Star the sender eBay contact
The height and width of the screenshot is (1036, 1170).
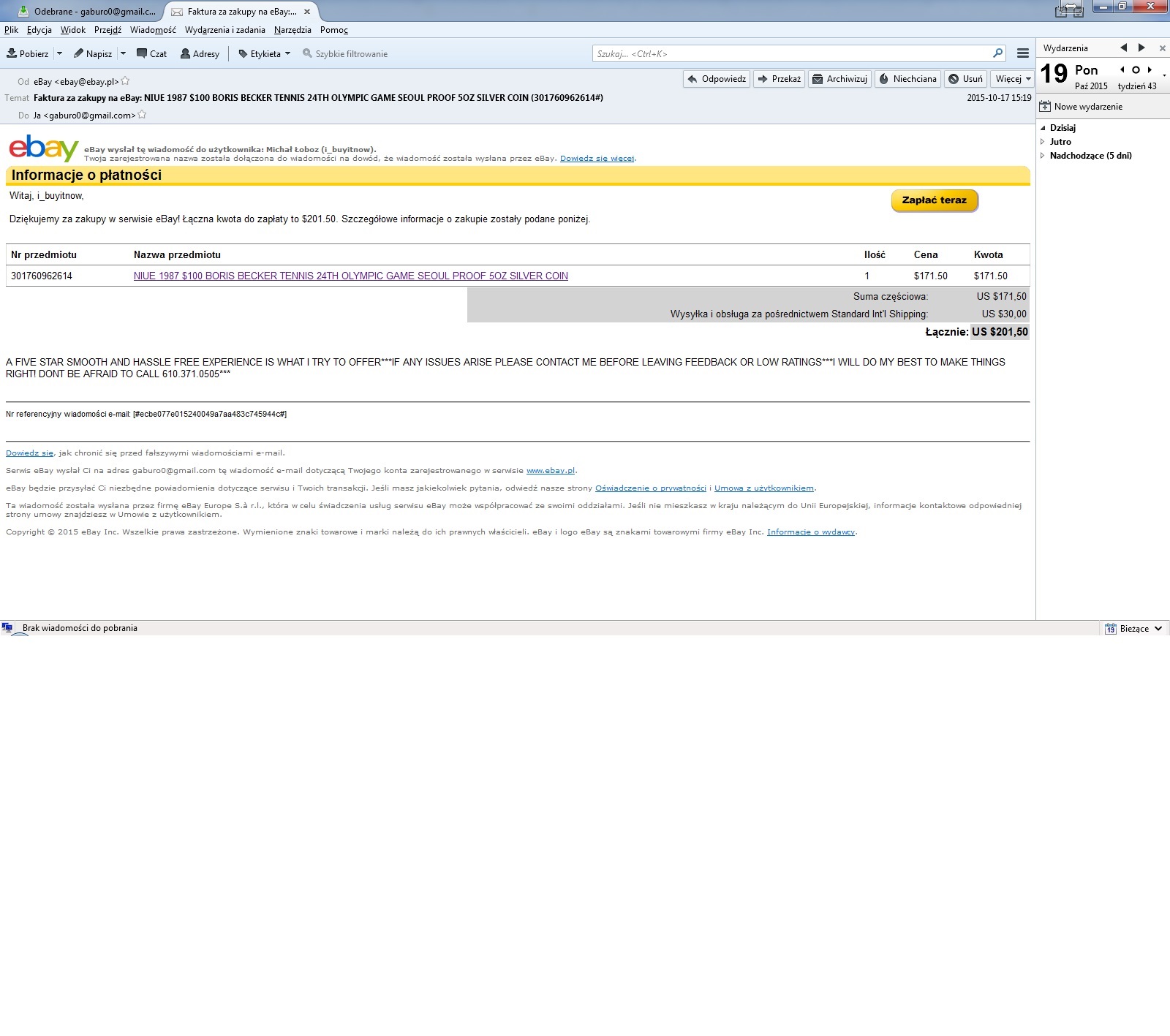tap(125, 81)
